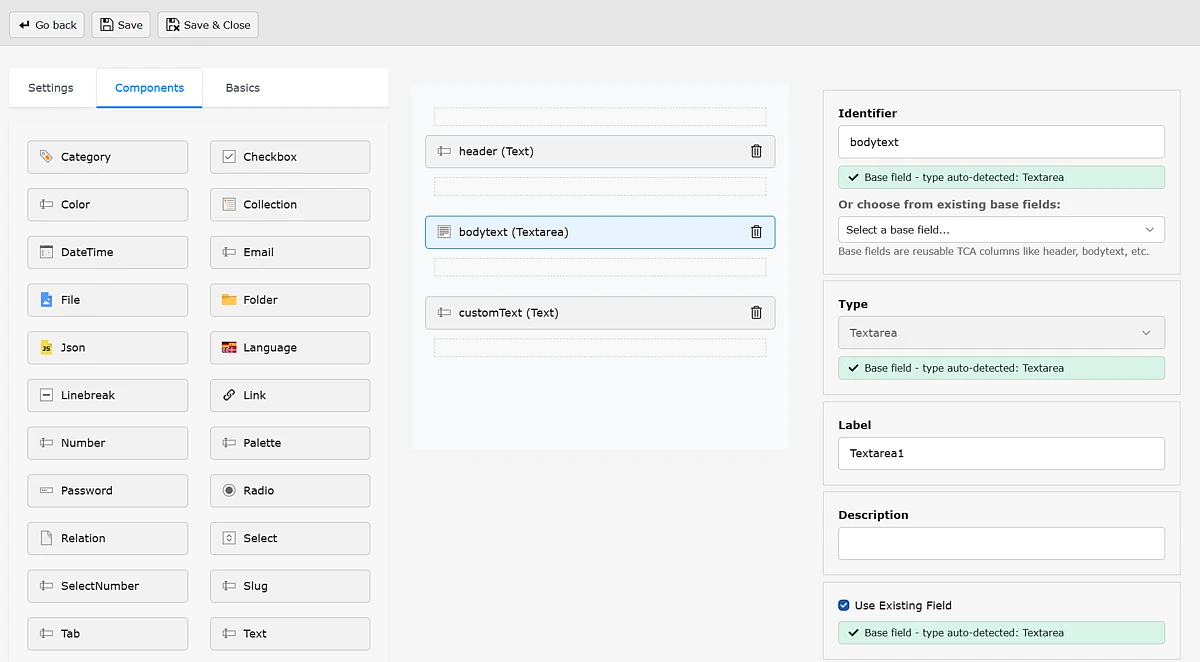Add a Language component
The width and height of the screenshot is (1200, 662).
pyautogui.click(x=290, y=348)
